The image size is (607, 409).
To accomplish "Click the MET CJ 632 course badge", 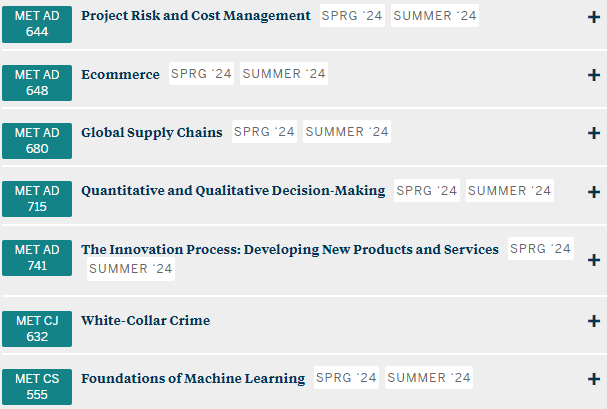I will [x=38, y=328].
